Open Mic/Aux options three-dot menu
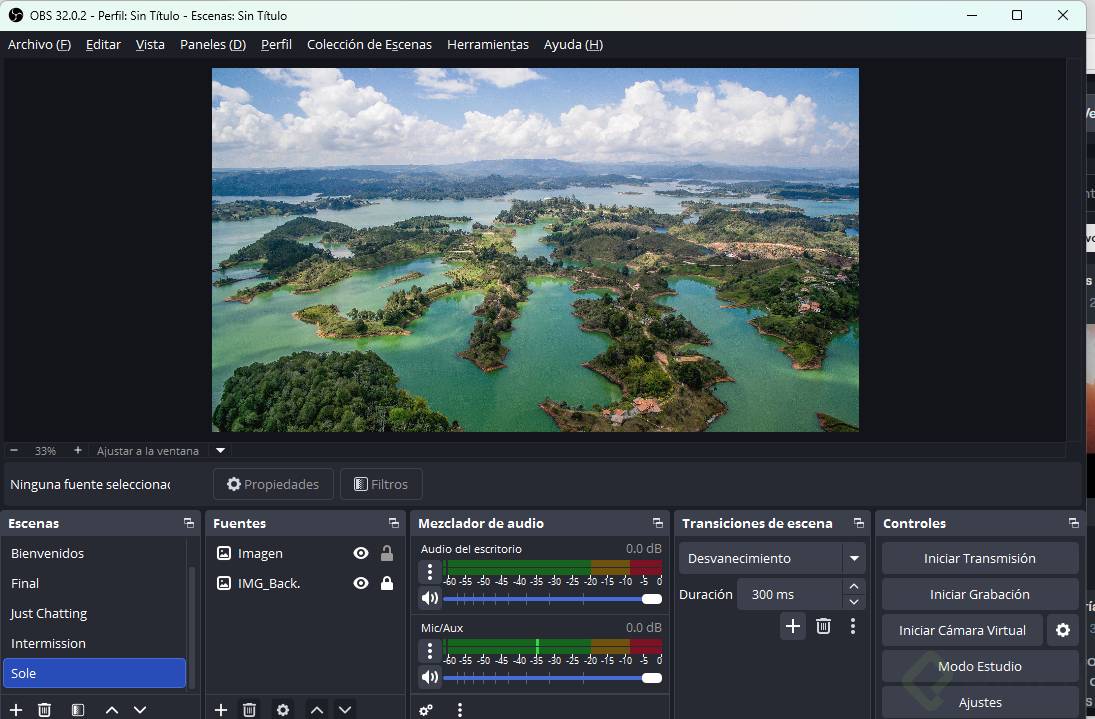The width and height of the screenshot is (1095, 719). coord(430,651)
